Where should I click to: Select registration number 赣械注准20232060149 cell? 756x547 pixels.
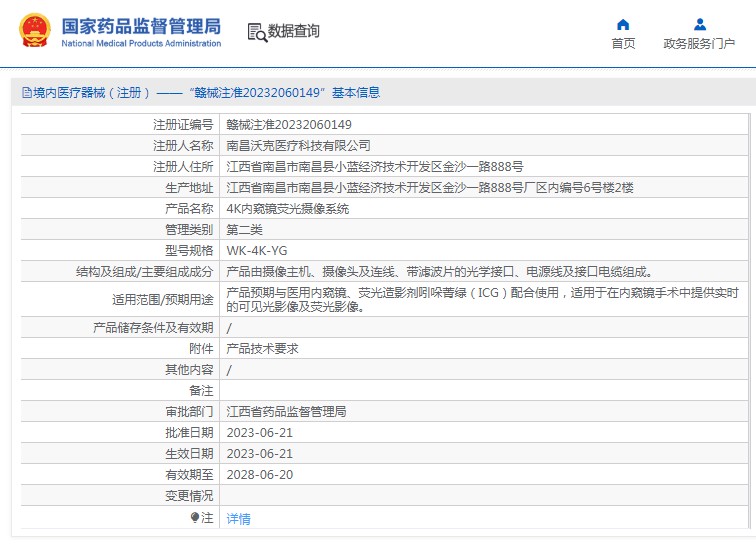(289, 125)
